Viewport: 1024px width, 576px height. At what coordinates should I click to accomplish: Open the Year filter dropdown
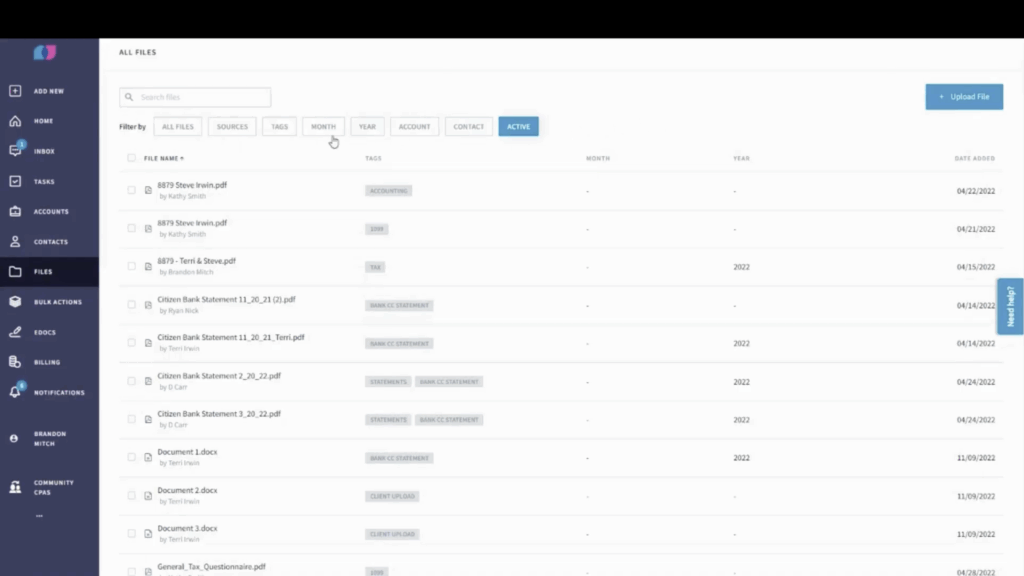coord(367,127)
